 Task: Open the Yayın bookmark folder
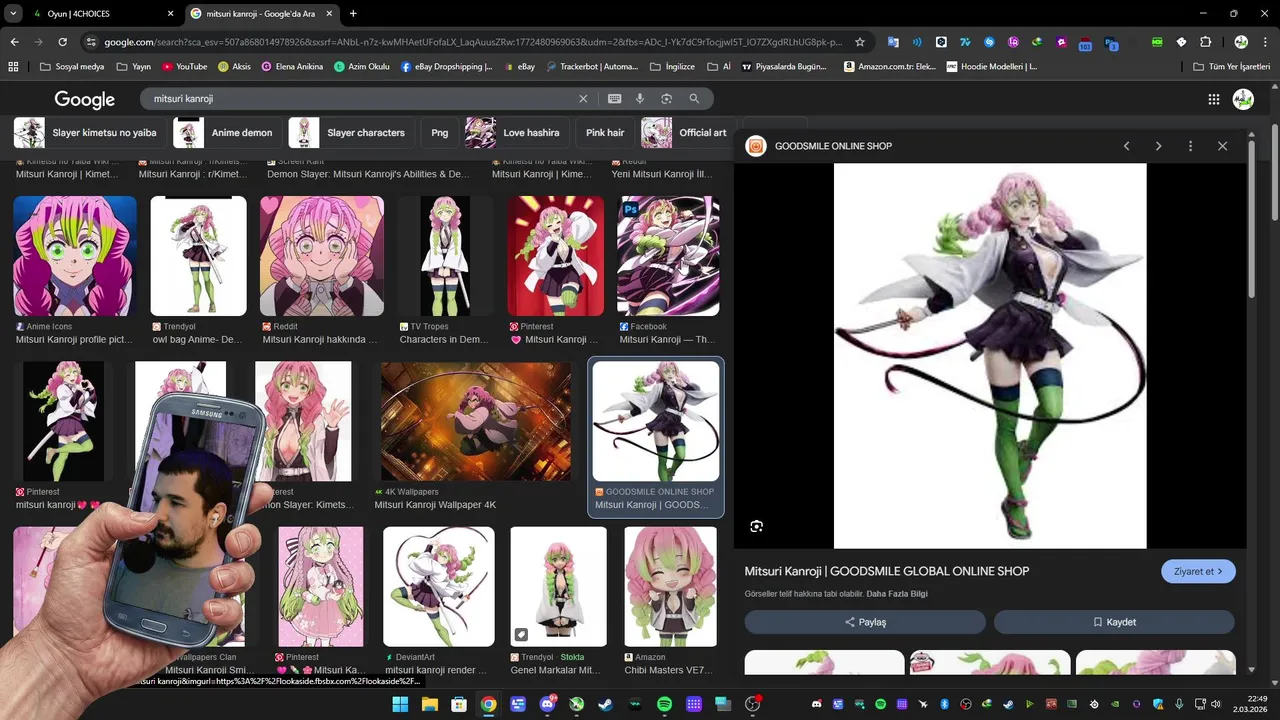coord(133,67)
